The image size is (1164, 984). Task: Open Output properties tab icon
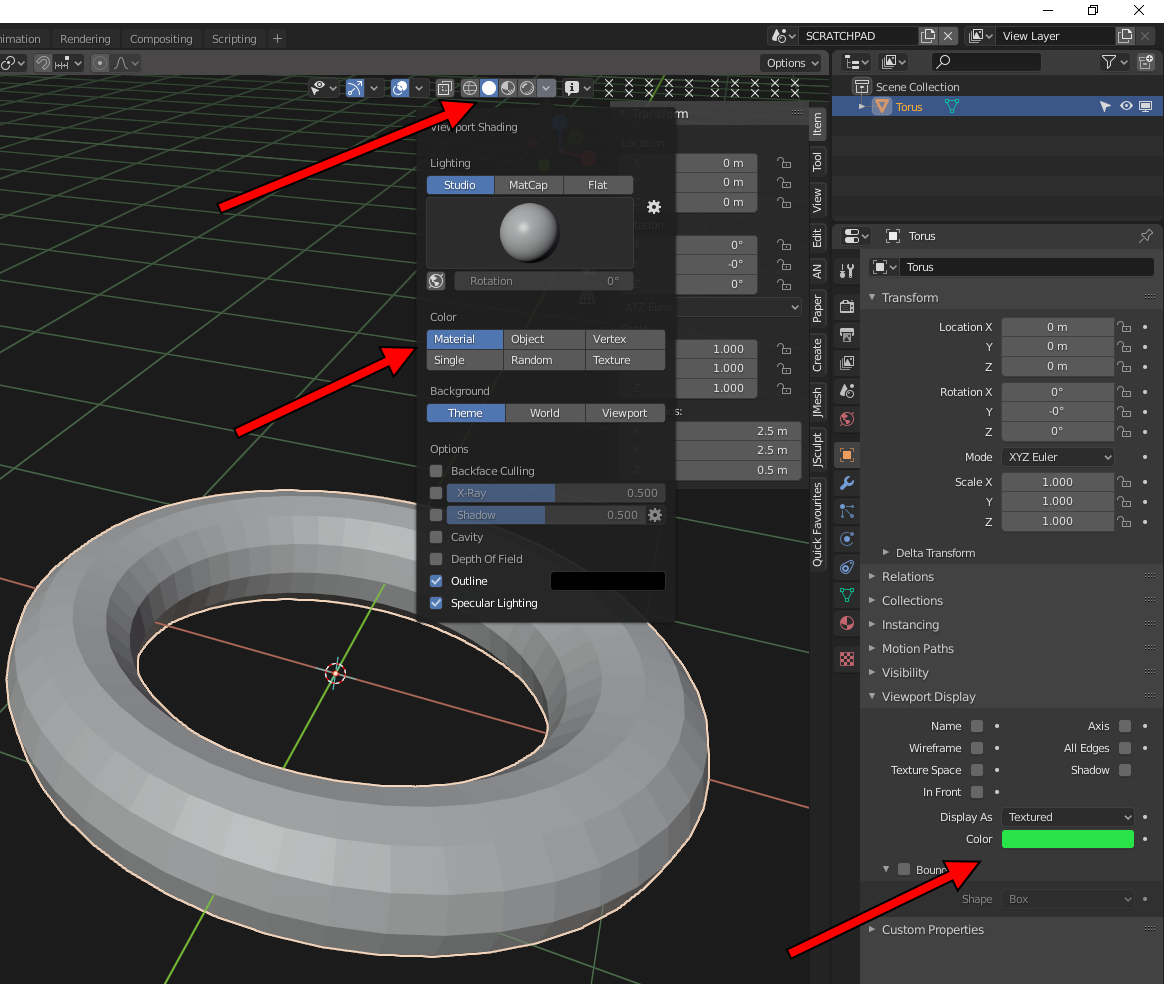click(x=847, y=334)
